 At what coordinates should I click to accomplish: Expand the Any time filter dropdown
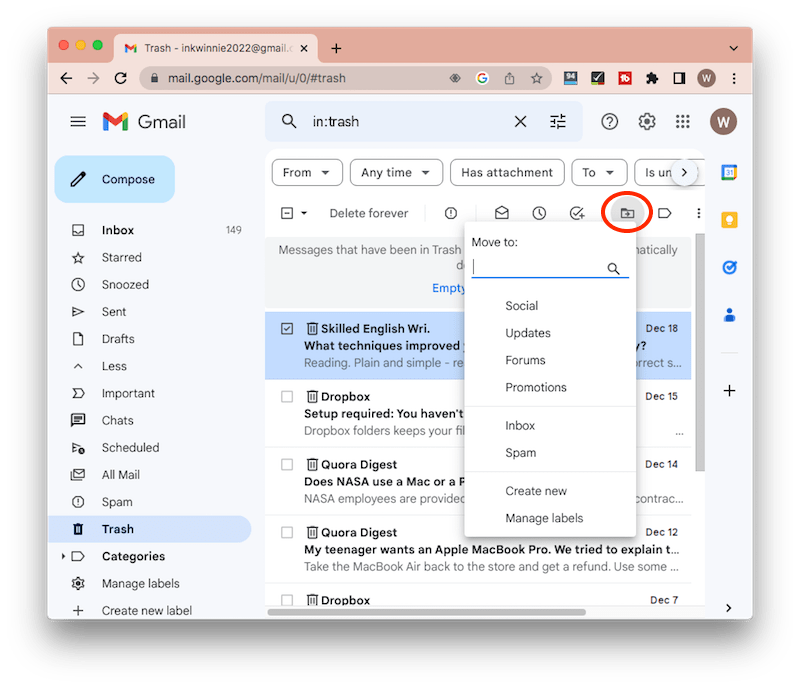(396, 173)
